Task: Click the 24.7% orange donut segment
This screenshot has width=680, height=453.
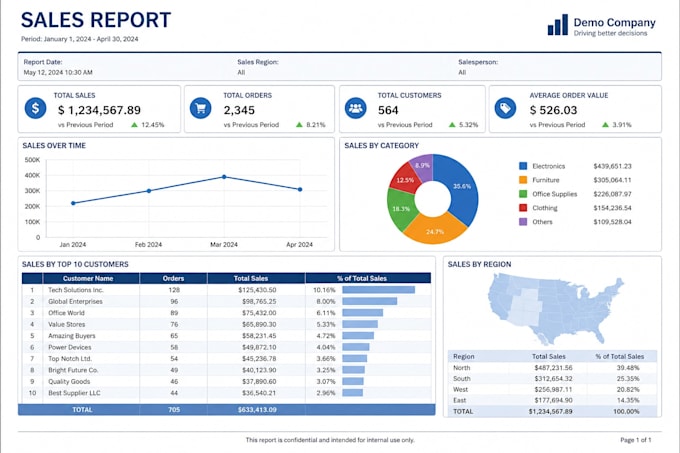Action: pos(435,231)
